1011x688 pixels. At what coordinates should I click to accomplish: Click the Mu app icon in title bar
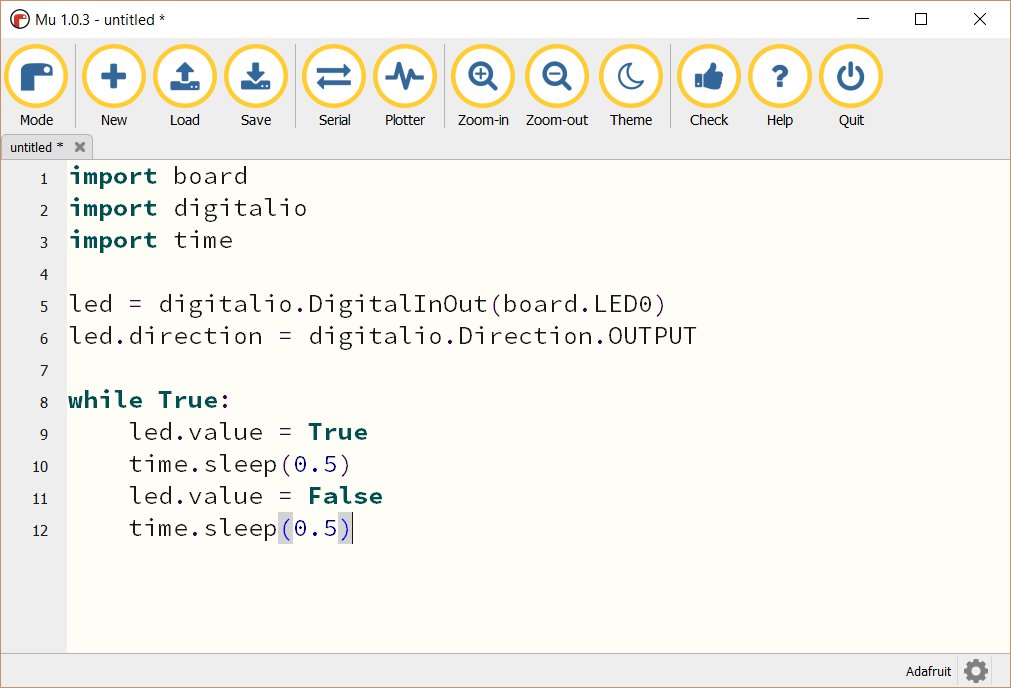coord(19,19)
